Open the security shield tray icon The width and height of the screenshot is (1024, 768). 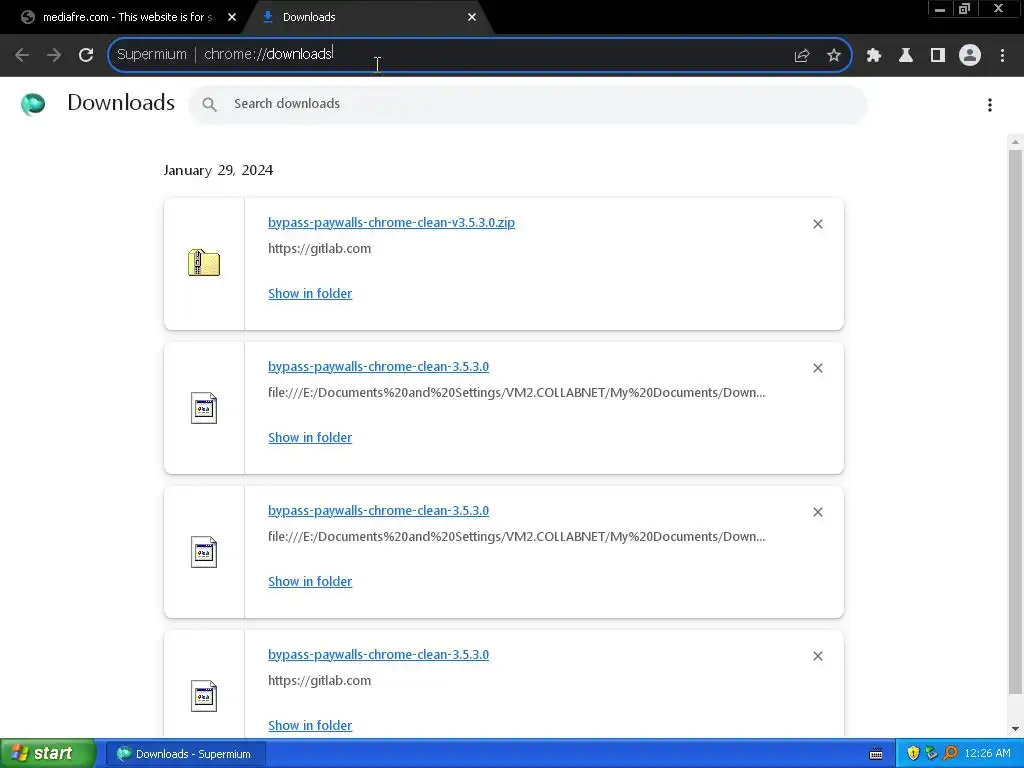point(913,754)
